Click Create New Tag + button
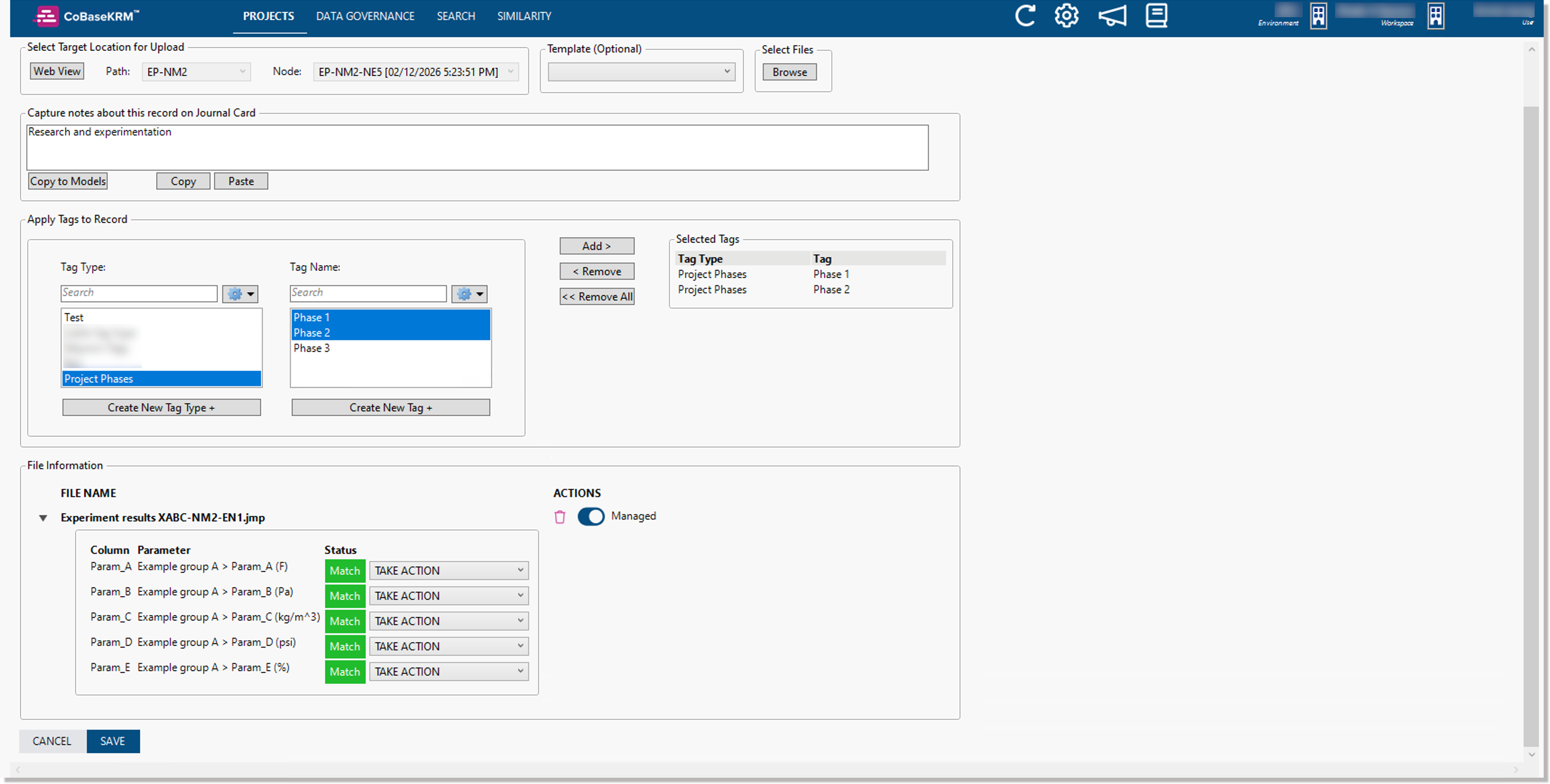The width and height of the screenshot is (1550, 784). pyautogui.click(x=390, y=407)
